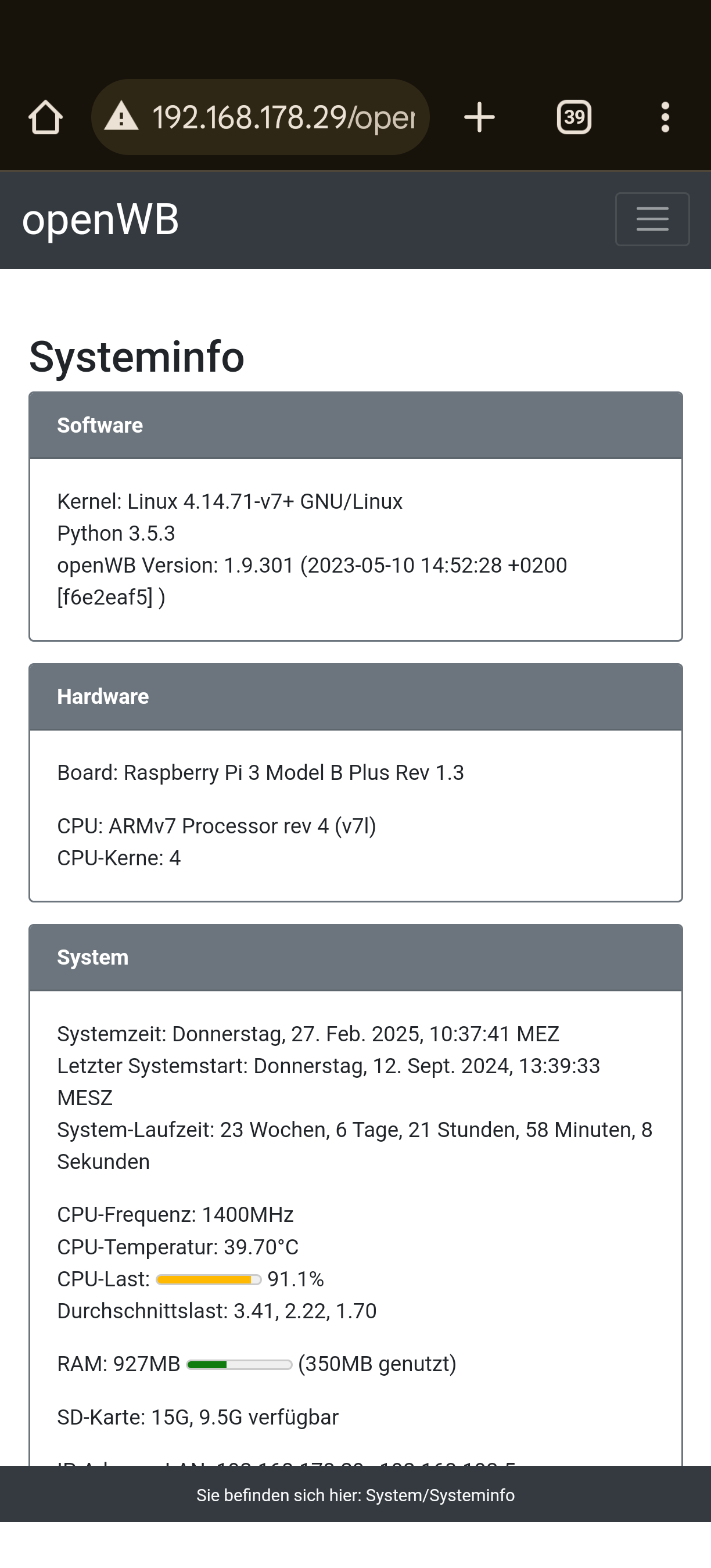Open the tab switcher showing 39 tabs
The image size is (711, 1568).
pyautogui.click(x=573, y=117)
